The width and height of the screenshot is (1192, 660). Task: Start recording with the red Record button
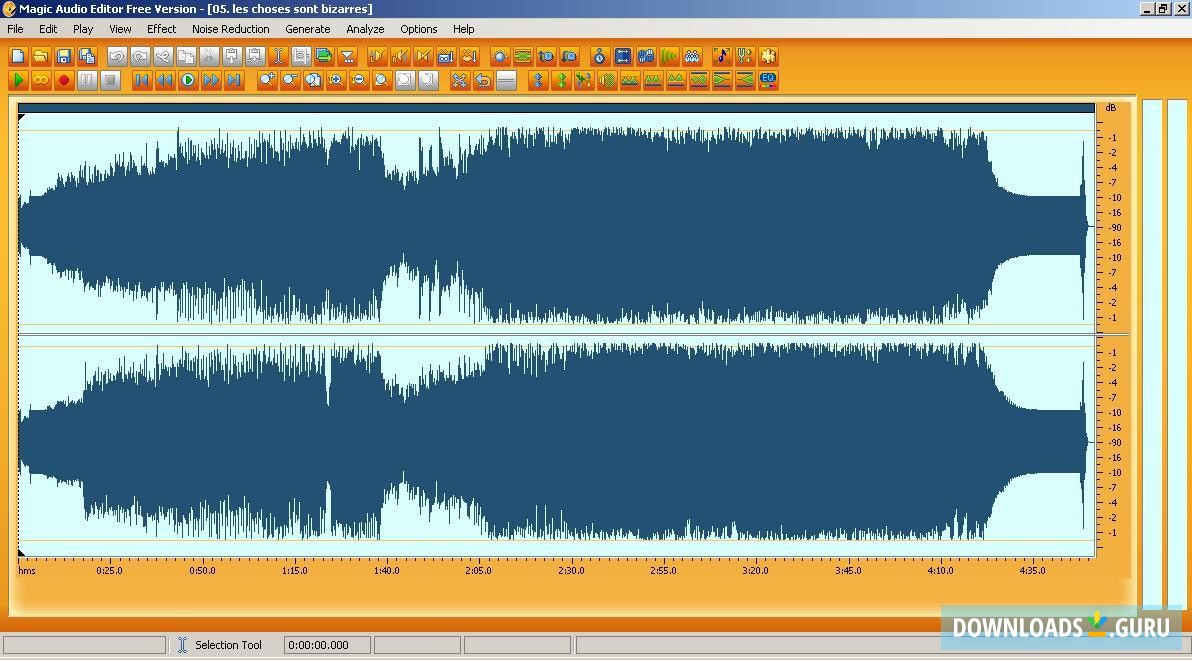pyautogui.click(x=64, y=81)
